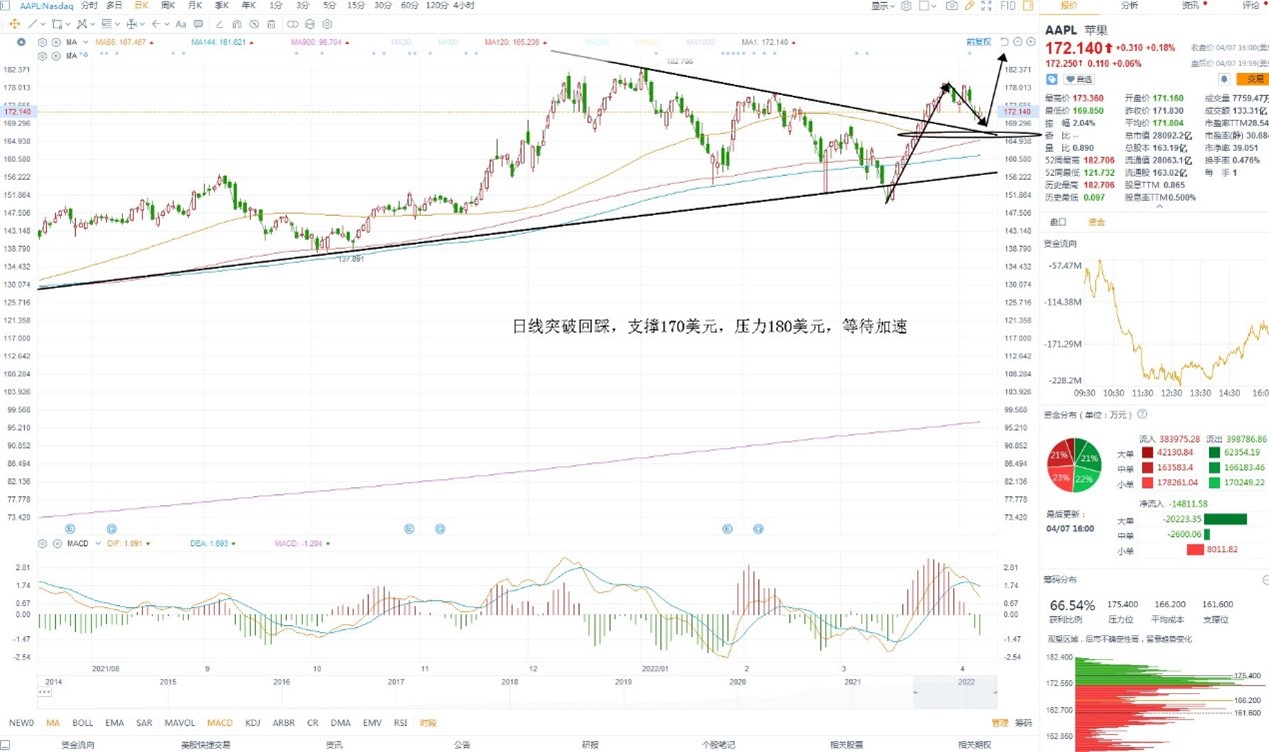Take a chart screenshot with camera icon
The image size is (1269, 752).
point(951,6)
